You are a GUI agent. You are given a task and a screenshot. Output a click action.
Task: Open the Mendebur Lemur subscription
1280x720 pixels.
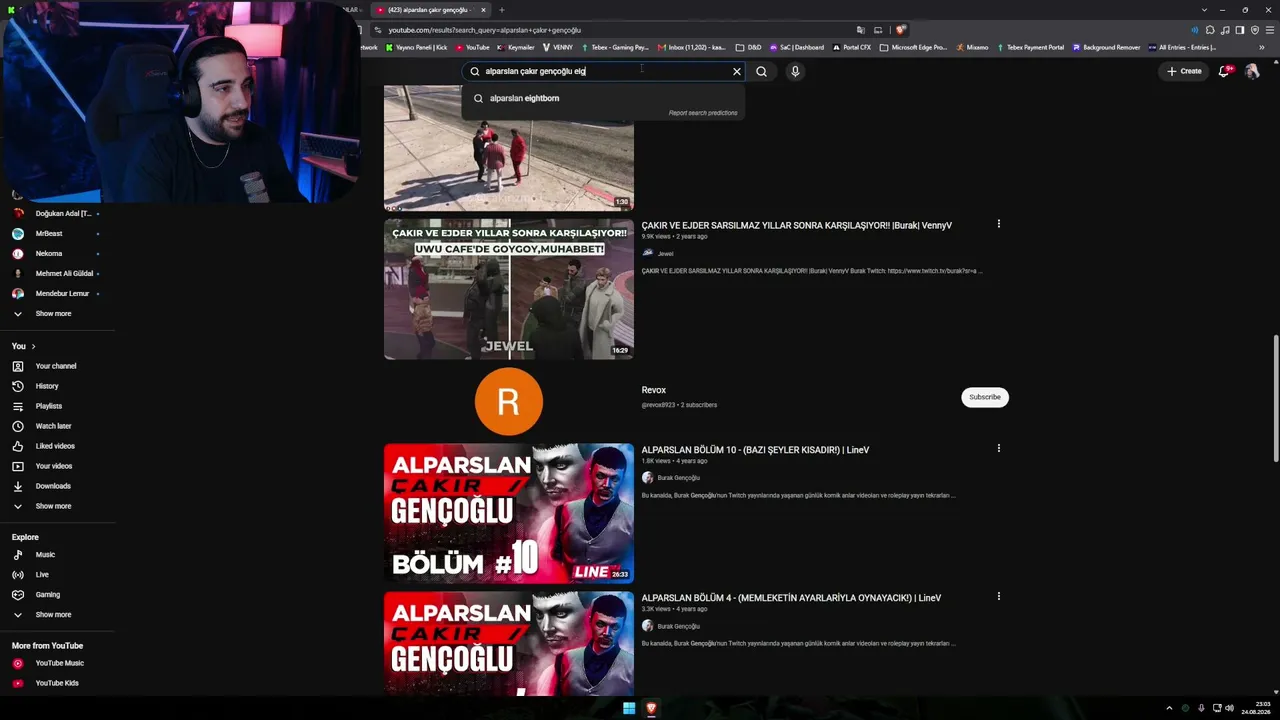click(x=62, y=294)
